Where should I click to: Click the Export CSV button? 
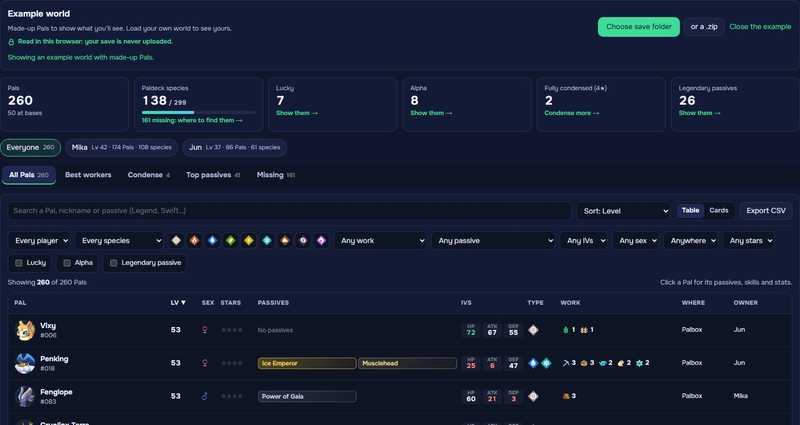766,211
